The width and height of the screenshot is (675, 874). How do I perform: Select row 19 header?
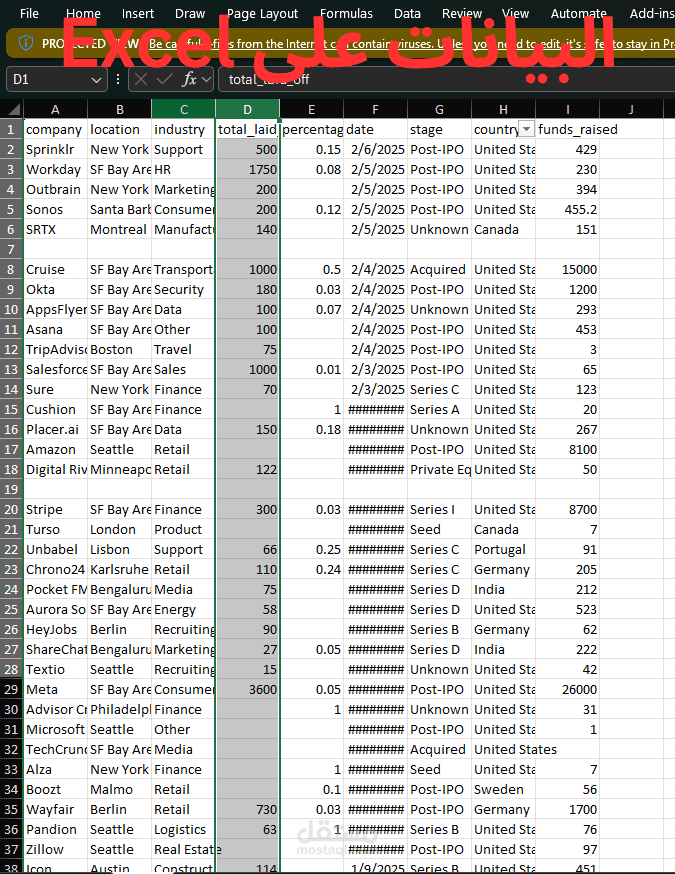coord(11,489)
